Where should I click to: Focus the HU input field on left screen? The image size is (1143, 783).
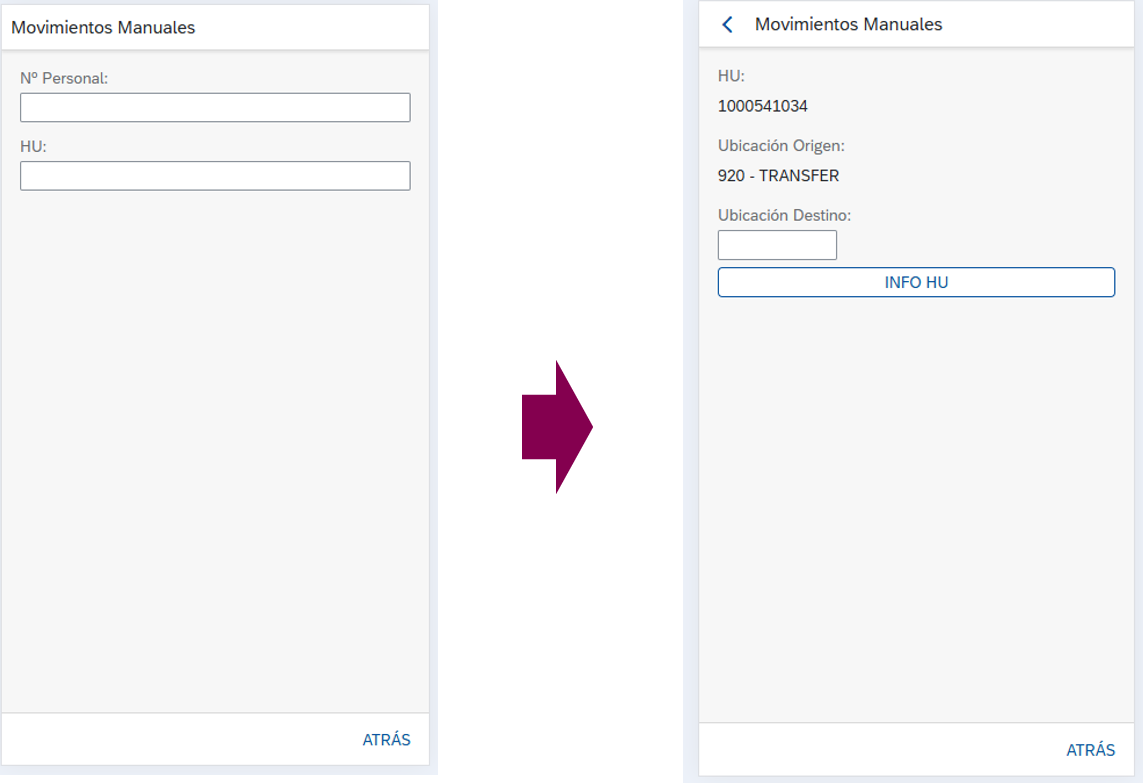(x=215, y=176)
